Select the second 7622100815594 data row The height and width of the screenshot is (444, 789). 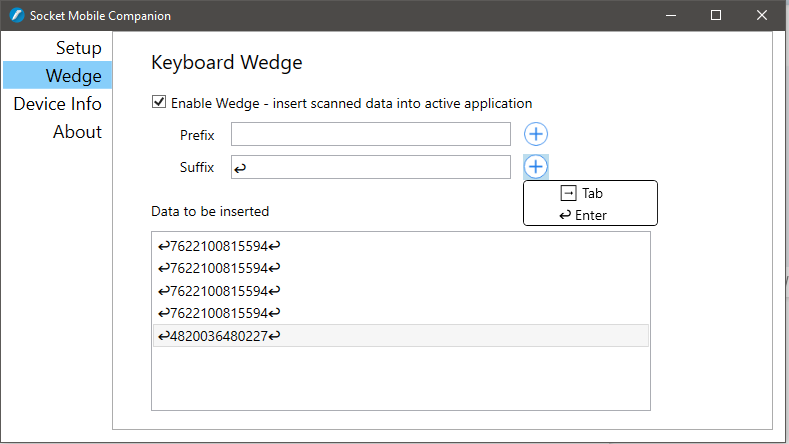(x=401, y=268)
